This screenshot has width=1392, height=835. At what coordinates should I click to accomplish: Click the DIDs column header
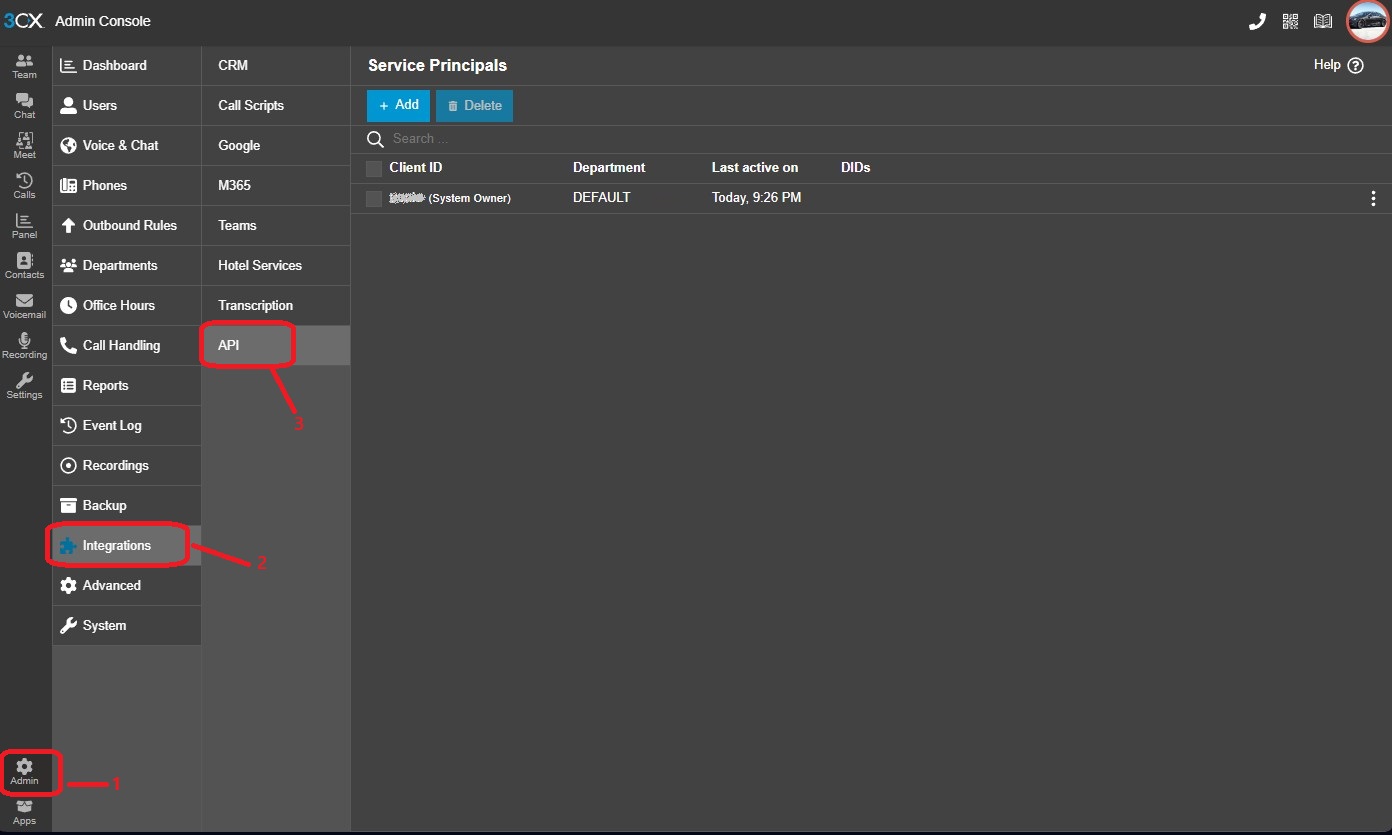pos(856,168)
